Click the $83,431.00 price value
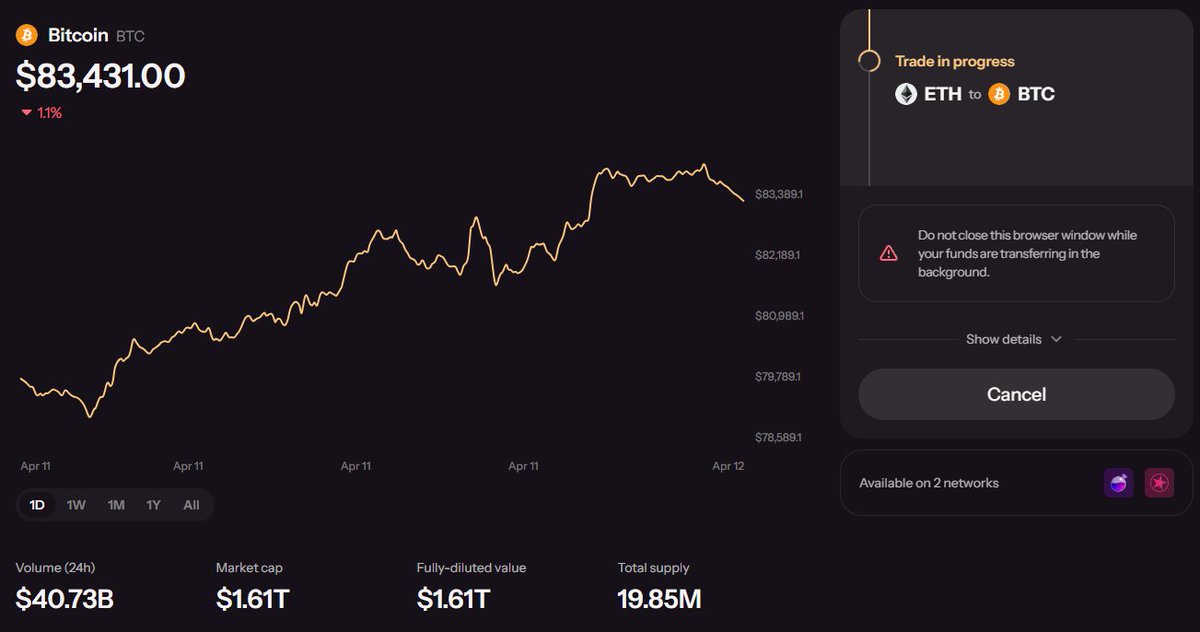This screenshot has width=1200, height=632. pos(100,76)
